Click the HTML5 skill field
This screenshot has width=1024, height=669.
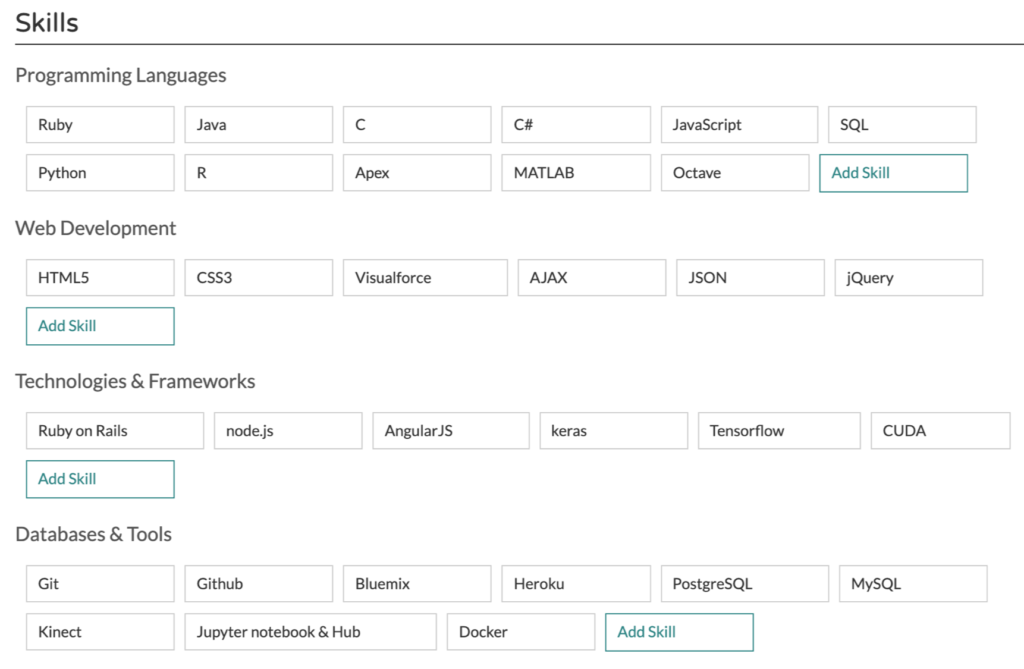[x=100, y=278]
